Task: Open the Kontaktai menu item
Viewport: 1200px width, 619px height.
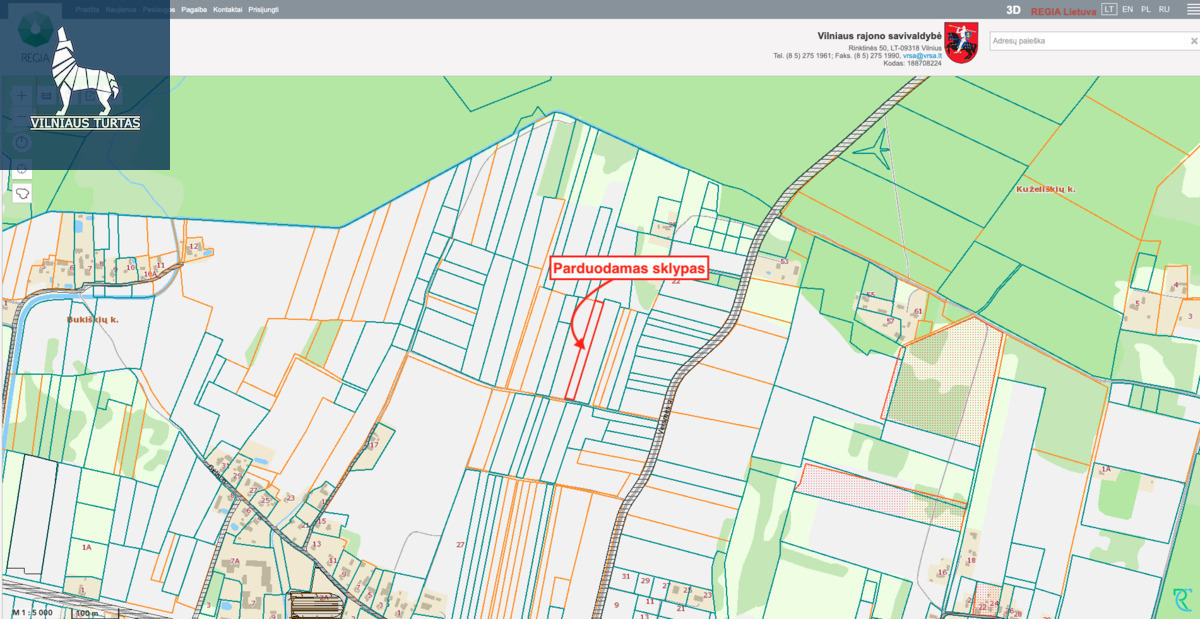Action: pos(228,9)
